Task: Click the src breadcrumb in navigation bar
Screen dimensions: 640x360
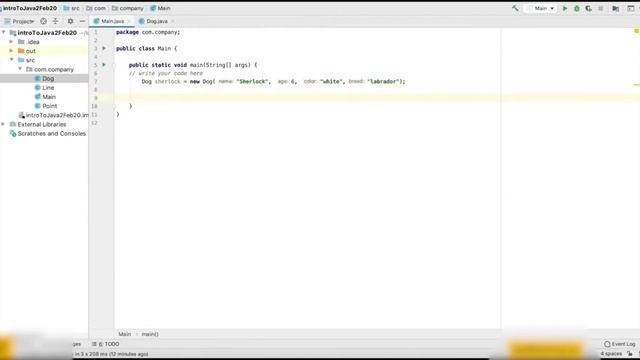Action: tap(71, 8)
